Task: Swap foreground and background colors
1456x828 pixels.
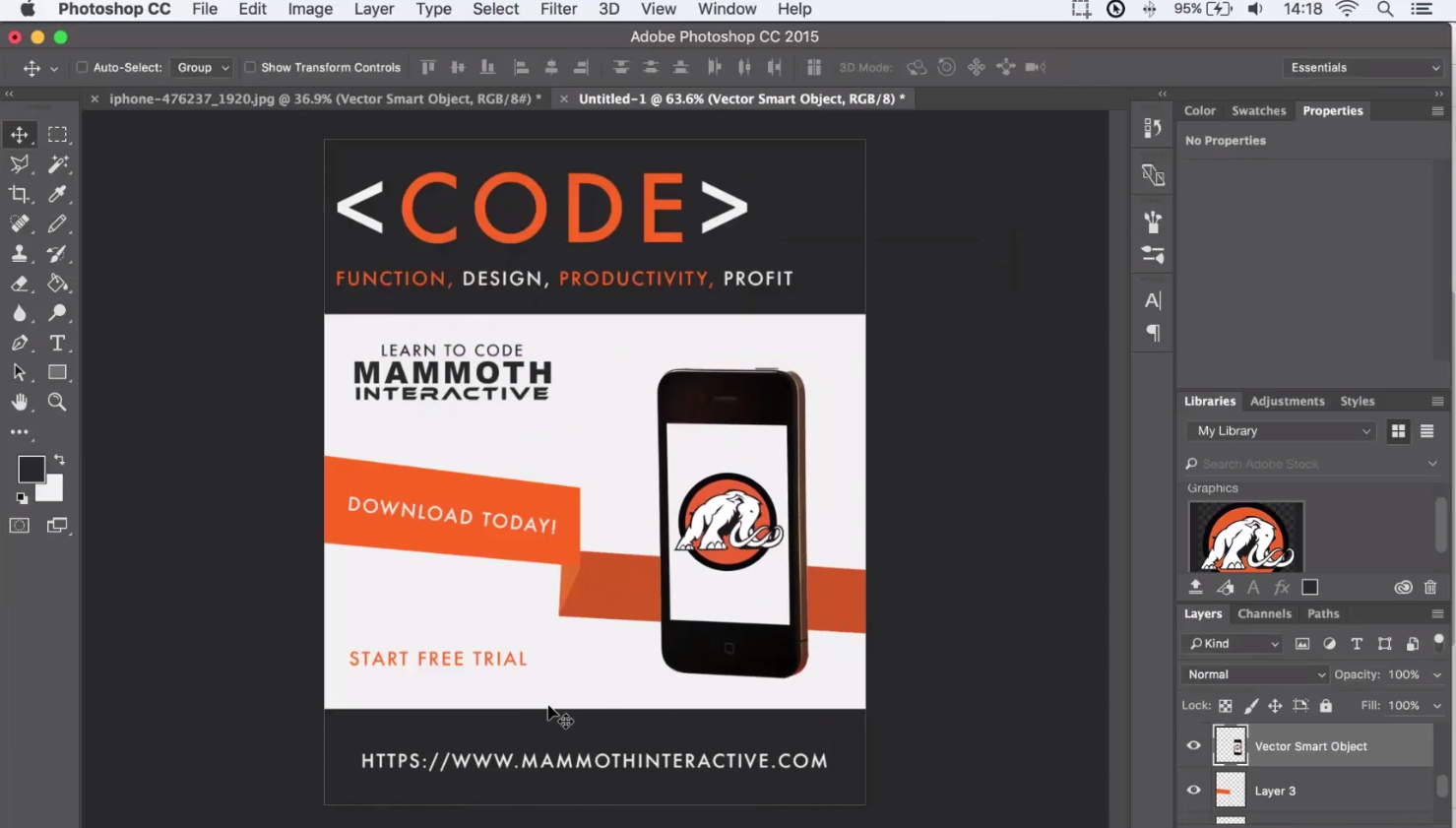Action: click(x=59, y=460)
